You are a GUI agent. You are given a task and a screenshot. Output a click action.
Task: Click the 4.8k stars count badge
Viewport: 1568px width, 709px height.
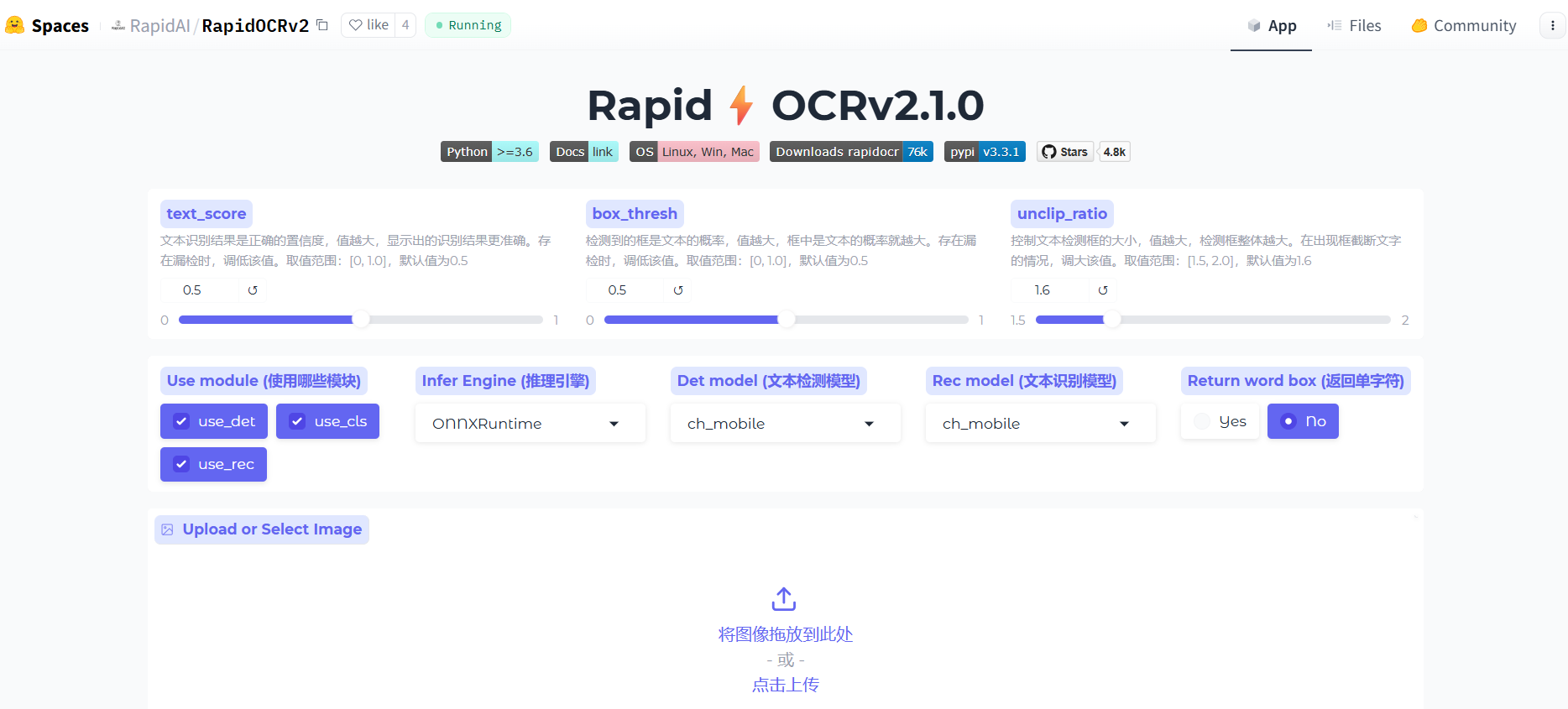click(x=1115, y=152)
